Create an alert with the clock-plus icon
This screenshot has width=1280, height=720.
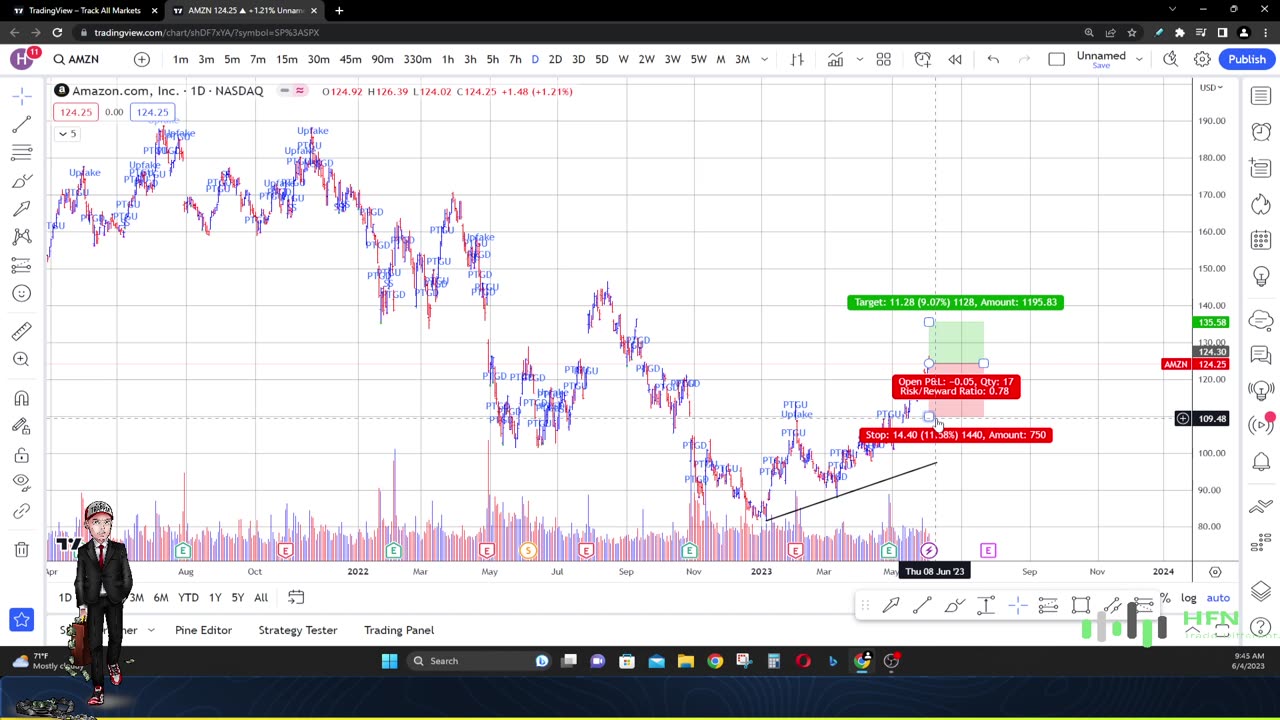click(x=922, y=59)
